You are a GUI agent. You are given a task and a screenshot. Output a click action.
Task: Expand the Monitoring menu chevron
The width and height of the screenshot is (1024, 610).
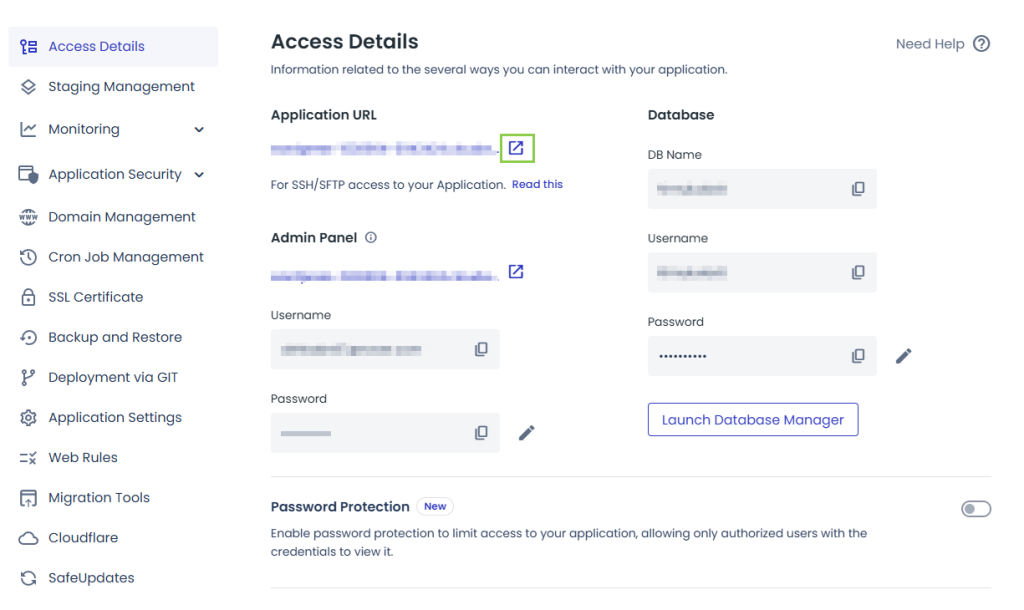[x=199, y=130]
